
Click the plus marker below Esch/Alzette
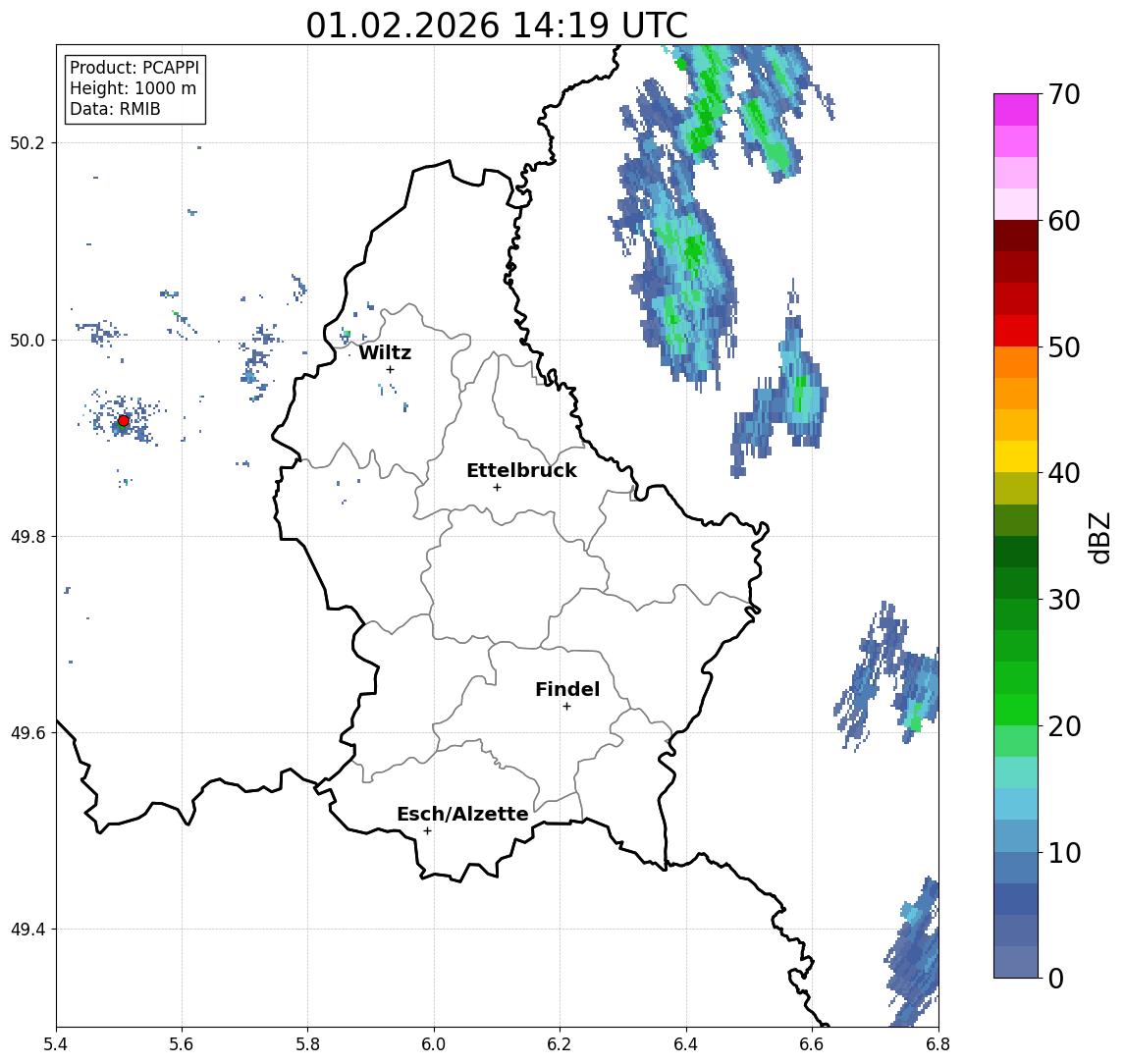coord(427,831)
